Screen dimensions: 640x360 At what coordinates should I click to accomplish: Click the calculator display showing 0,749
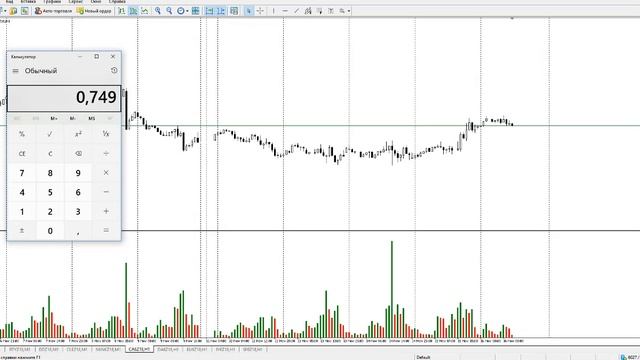point(64,98)
